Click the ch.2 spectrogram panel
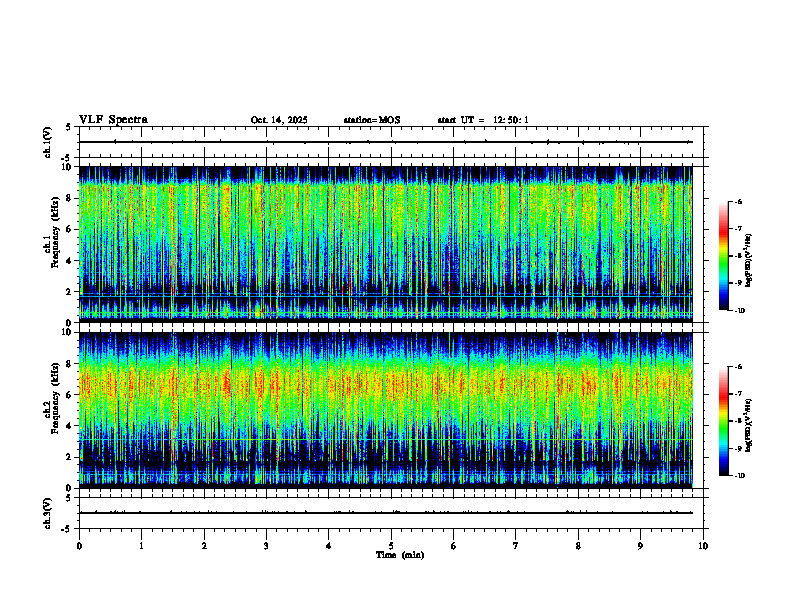Image resolution: width=792 pixels, height=612 pixels. click(386, 410)
